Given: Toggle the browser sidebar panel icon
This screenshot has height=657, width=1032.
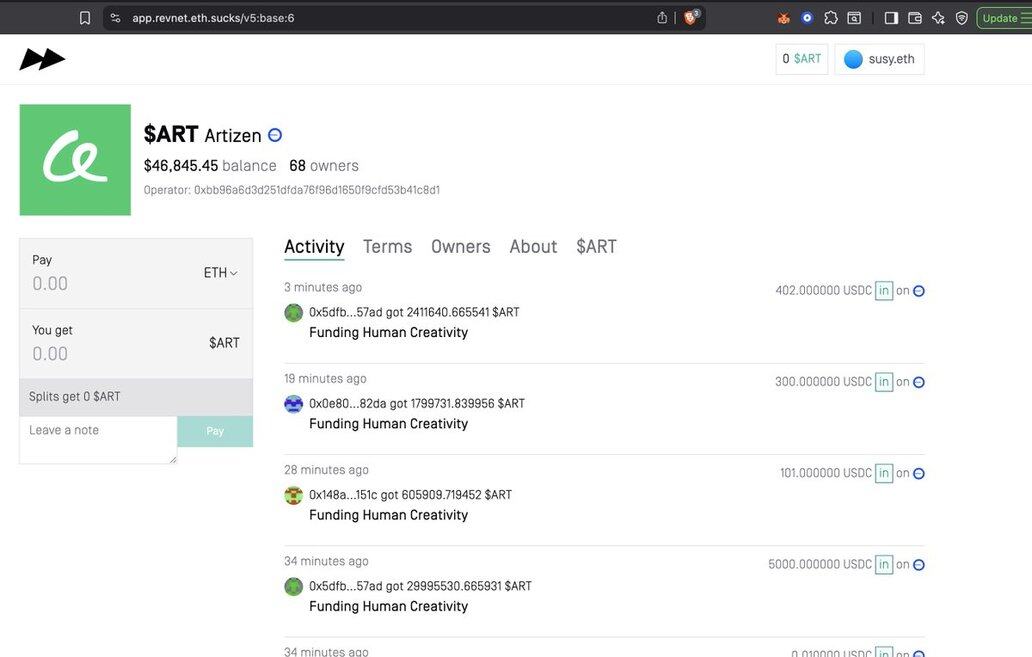Looking at the screenshot, I should click(x=891, y=18).
